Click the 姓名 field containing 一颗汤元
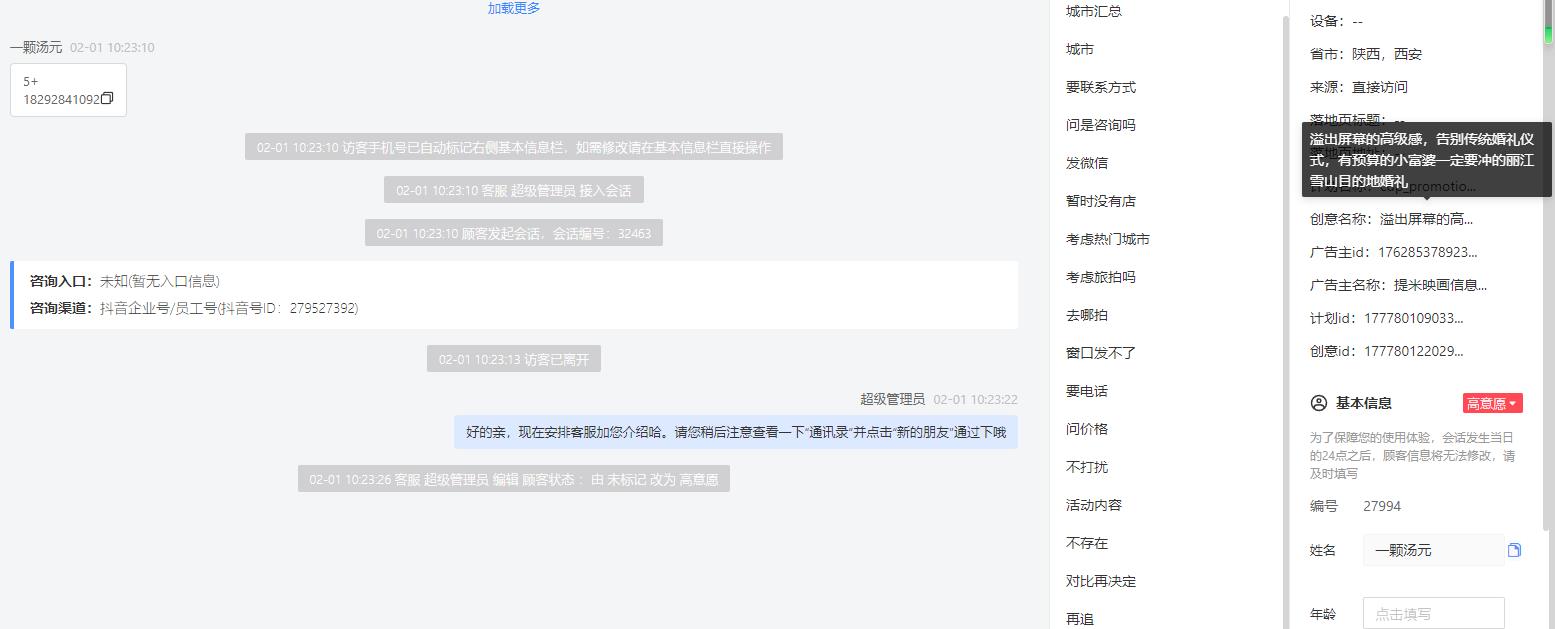This screenshot has width=1555, height=629. (x=1434, y=550)
